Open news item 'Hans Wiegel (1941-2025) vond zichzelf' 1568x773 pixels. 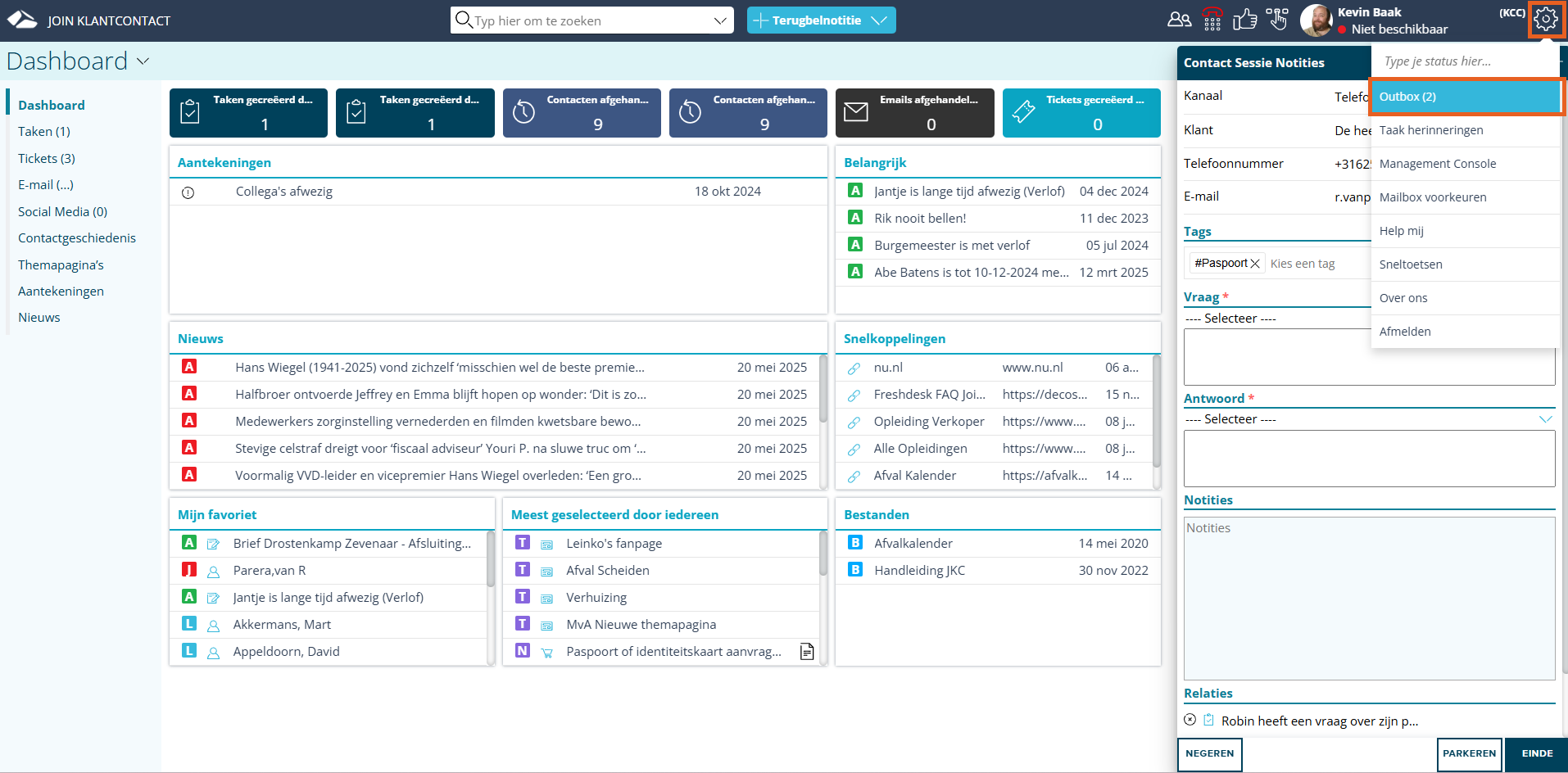pyautogui.click(x=440, y=368)
